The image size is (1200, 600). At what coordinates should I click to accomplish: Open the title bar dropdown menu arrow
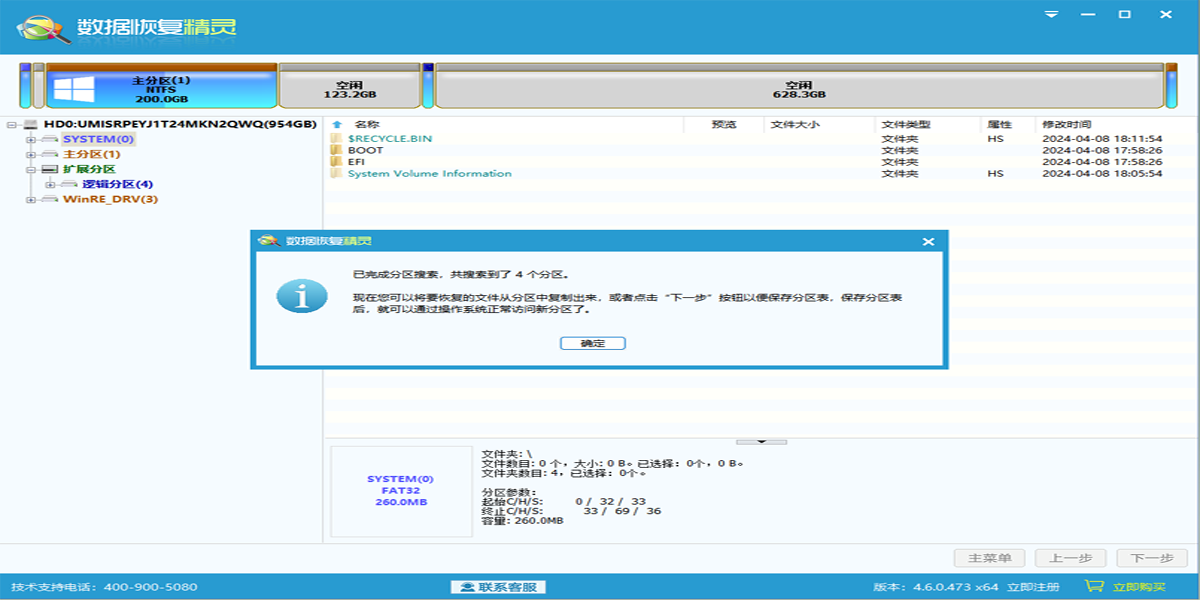click(x=1051, y=15)
